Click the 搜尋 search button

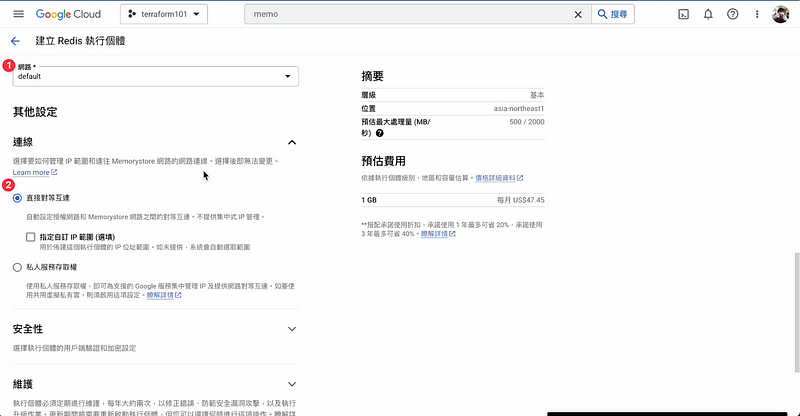(613, 14)
